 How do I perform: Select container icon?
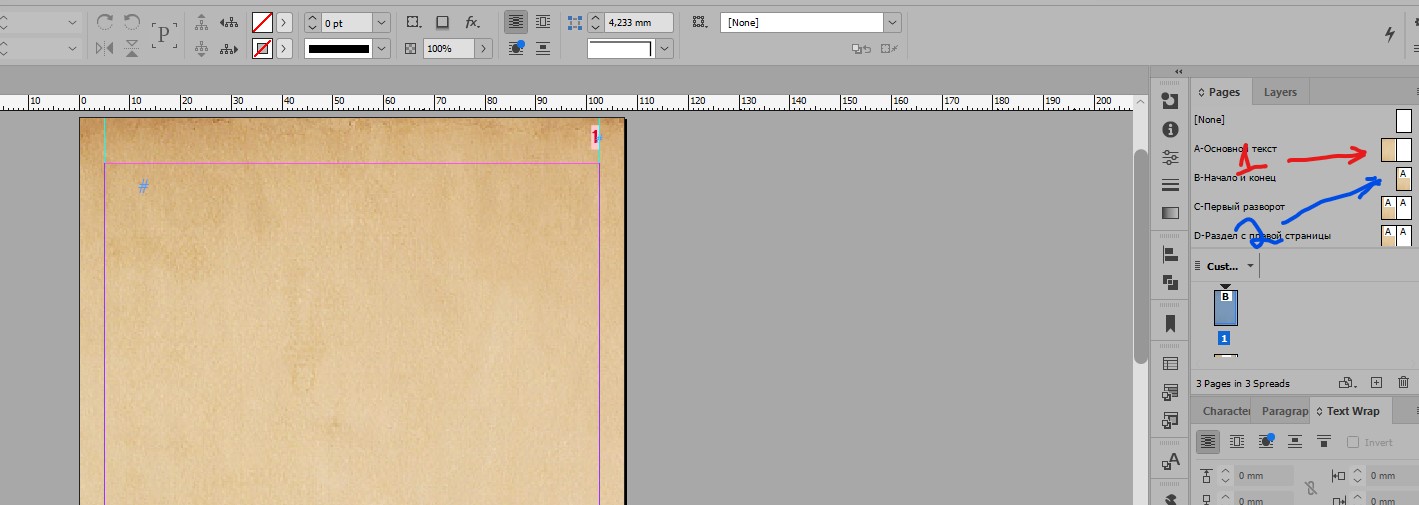point(201,22)
